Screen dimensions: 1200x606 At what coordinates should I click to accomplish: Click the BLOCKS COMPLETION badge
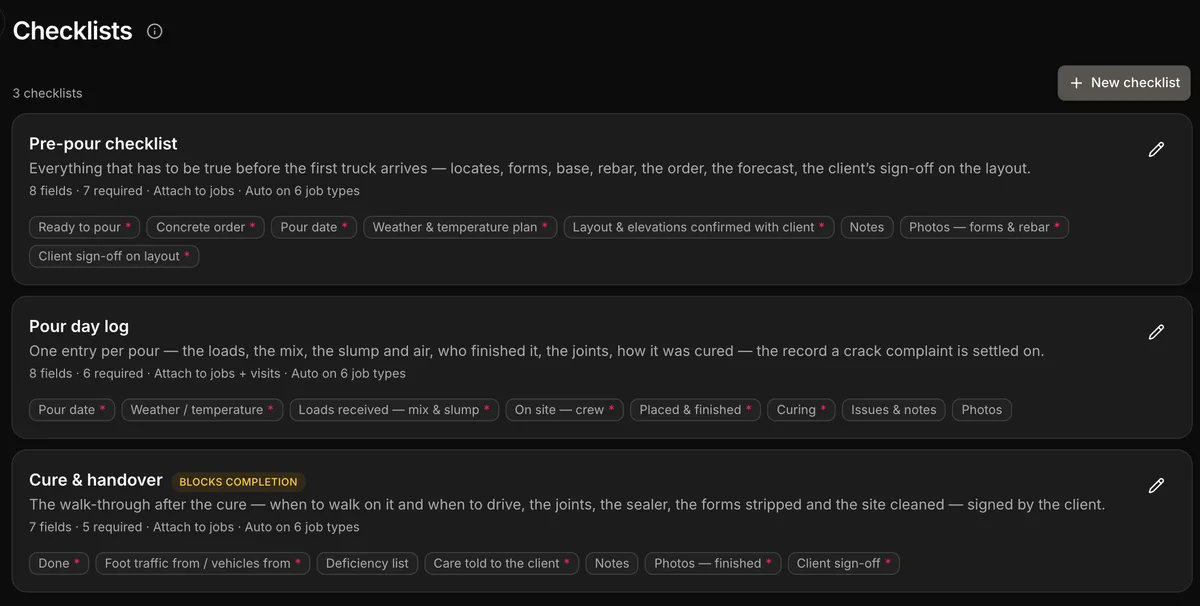(238, 481)
